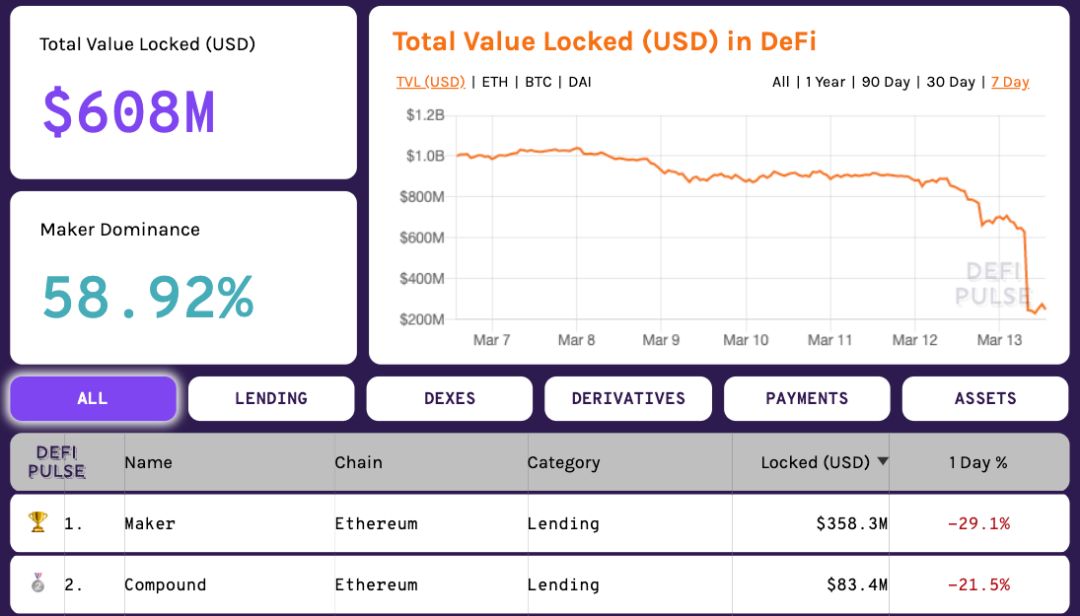Switch chart unit to DAI

pyautogui.click(x=580, y=82)
